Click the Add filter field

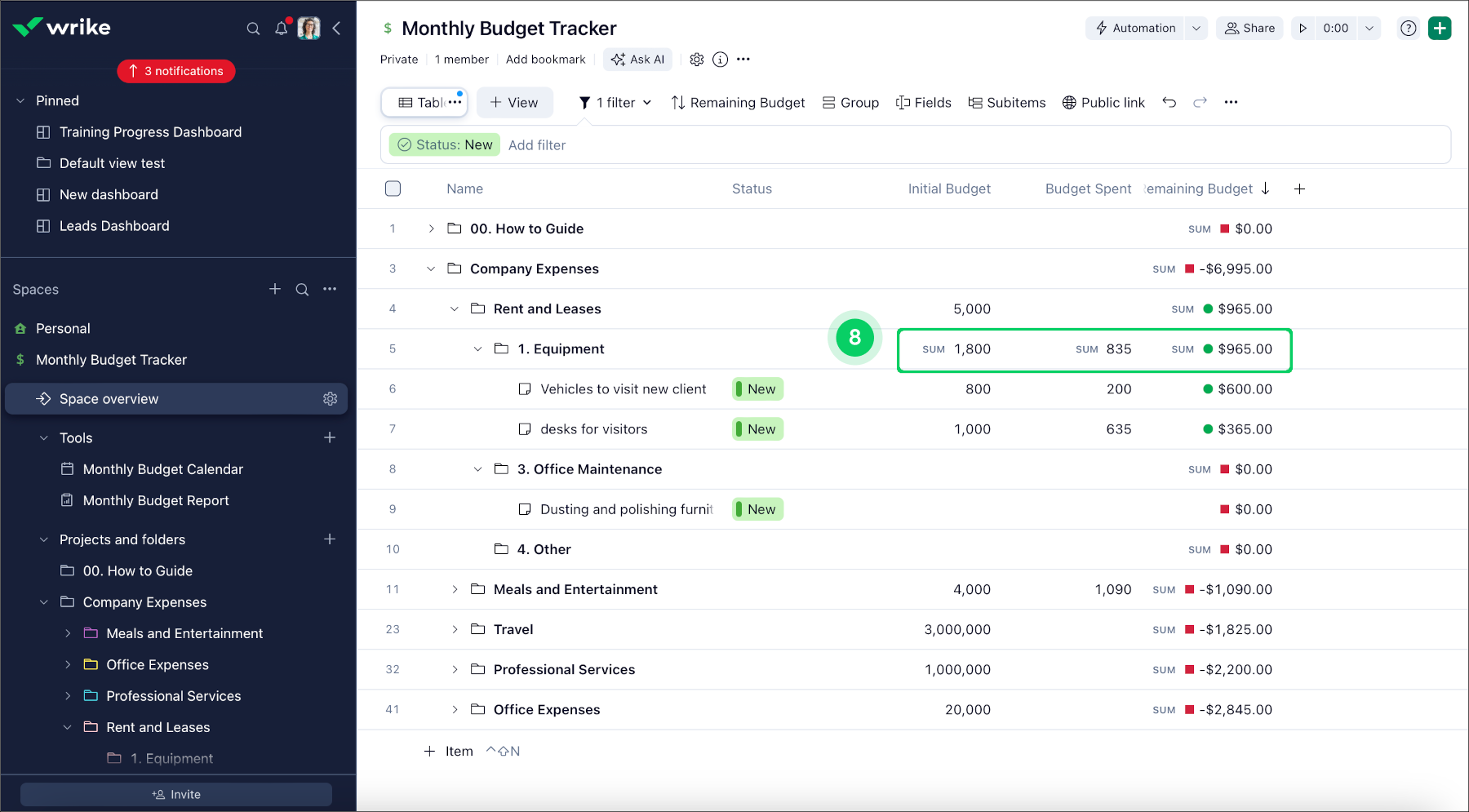tap(537, 145)
